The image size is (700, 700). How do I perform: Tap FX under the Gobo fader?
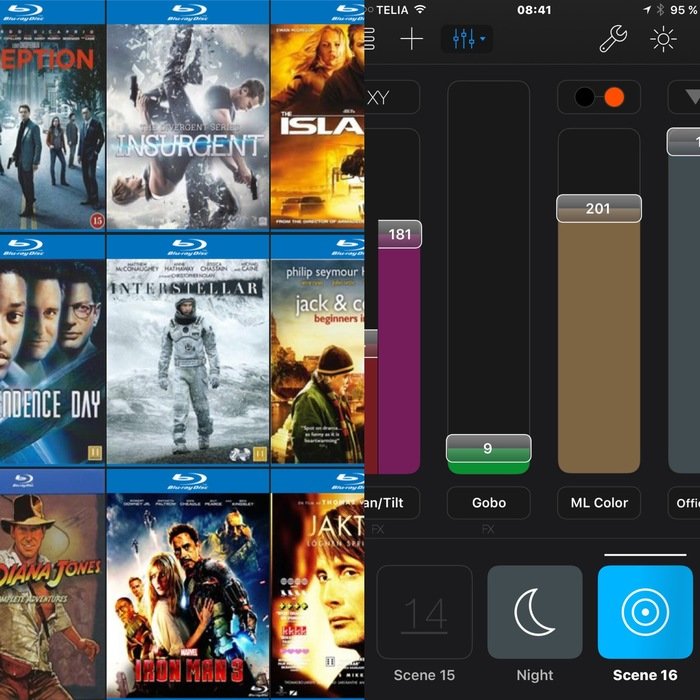tap(488, 529)
